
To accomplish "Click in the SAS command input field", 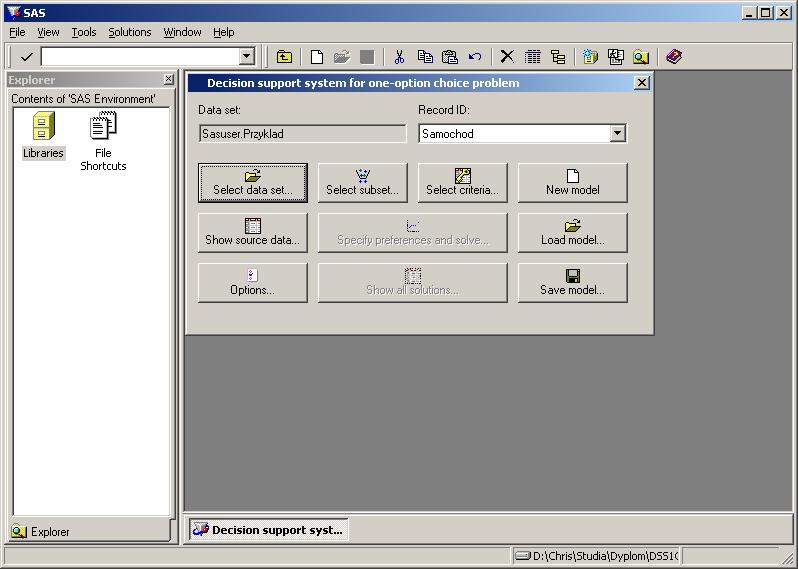I will (x=140, y=56).
